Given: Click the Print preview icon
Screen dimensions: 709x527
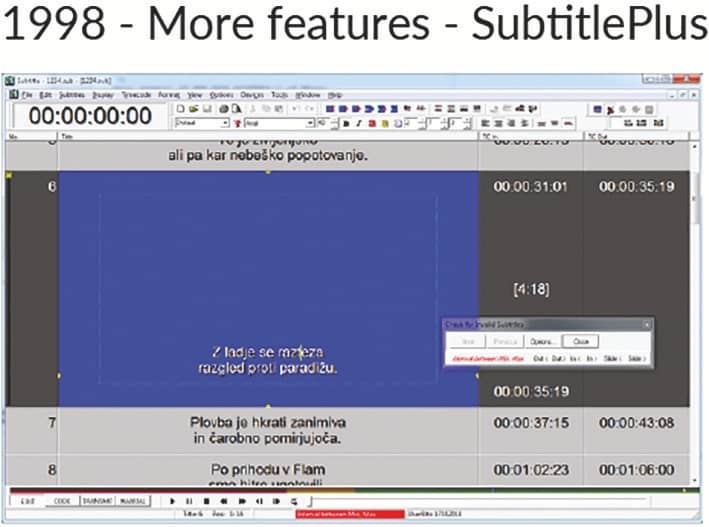Looking at the screenshot, I should [236, 109].
